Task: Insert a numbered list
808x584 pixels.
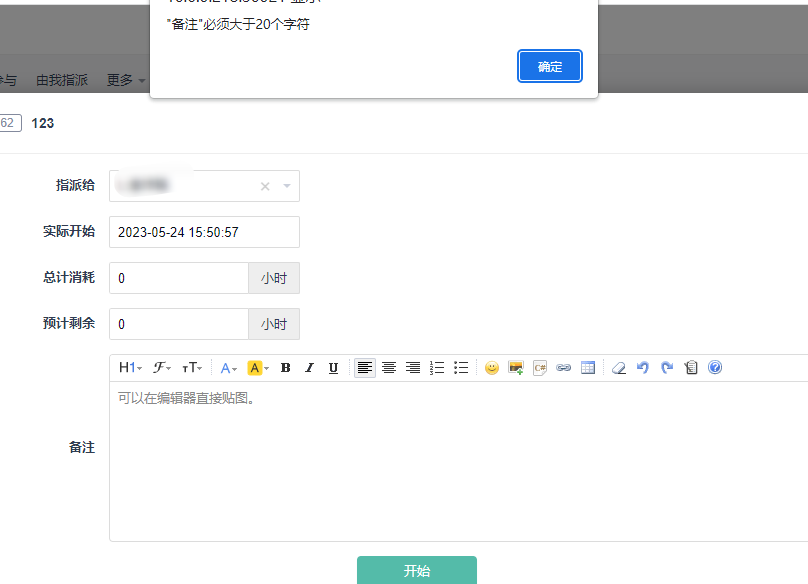Action: [x=437, y=368]
